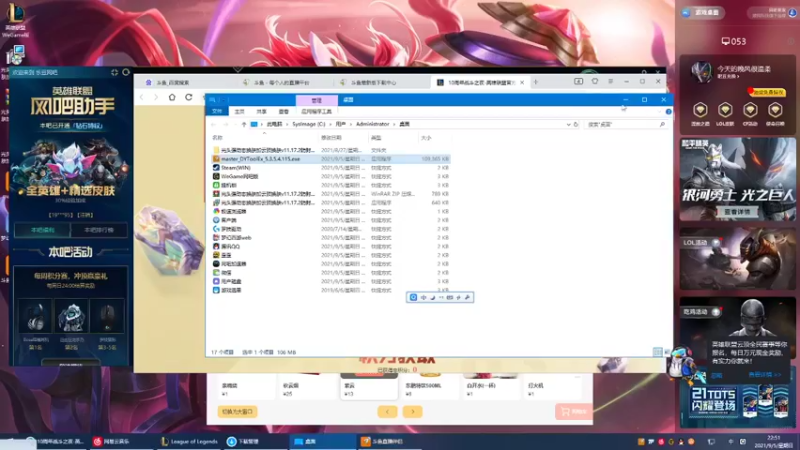Click the 游戏桌面 button at top right

(703, 13)
